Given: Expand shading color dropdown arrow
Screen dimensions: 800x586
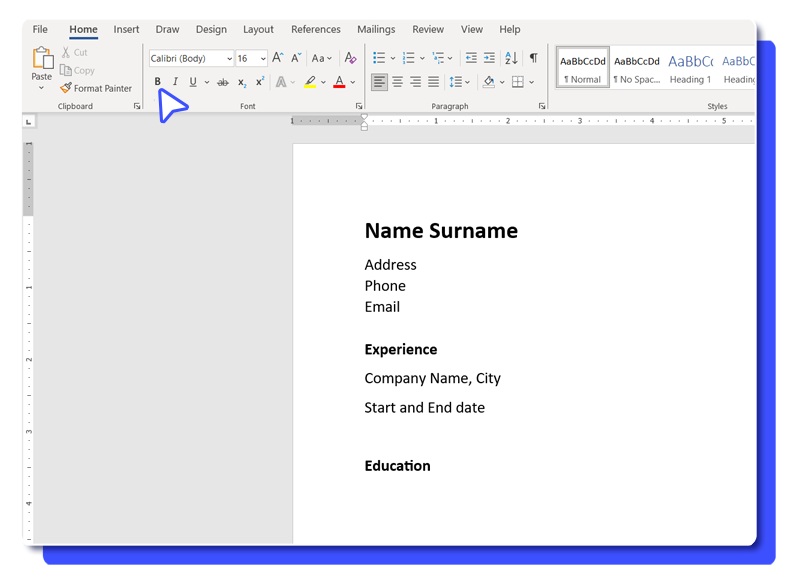Looking at the screenshot, I should [x=502, y=82].
